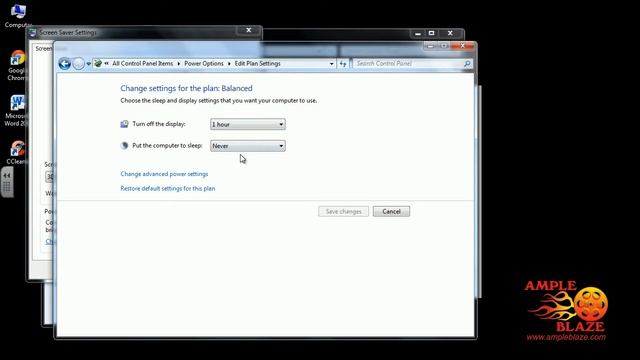Navigate to Power Options breadcrumb
Image resolution: width=640 pixels, height=360 pixels.
pyautogui.click(x=204, y=64)
